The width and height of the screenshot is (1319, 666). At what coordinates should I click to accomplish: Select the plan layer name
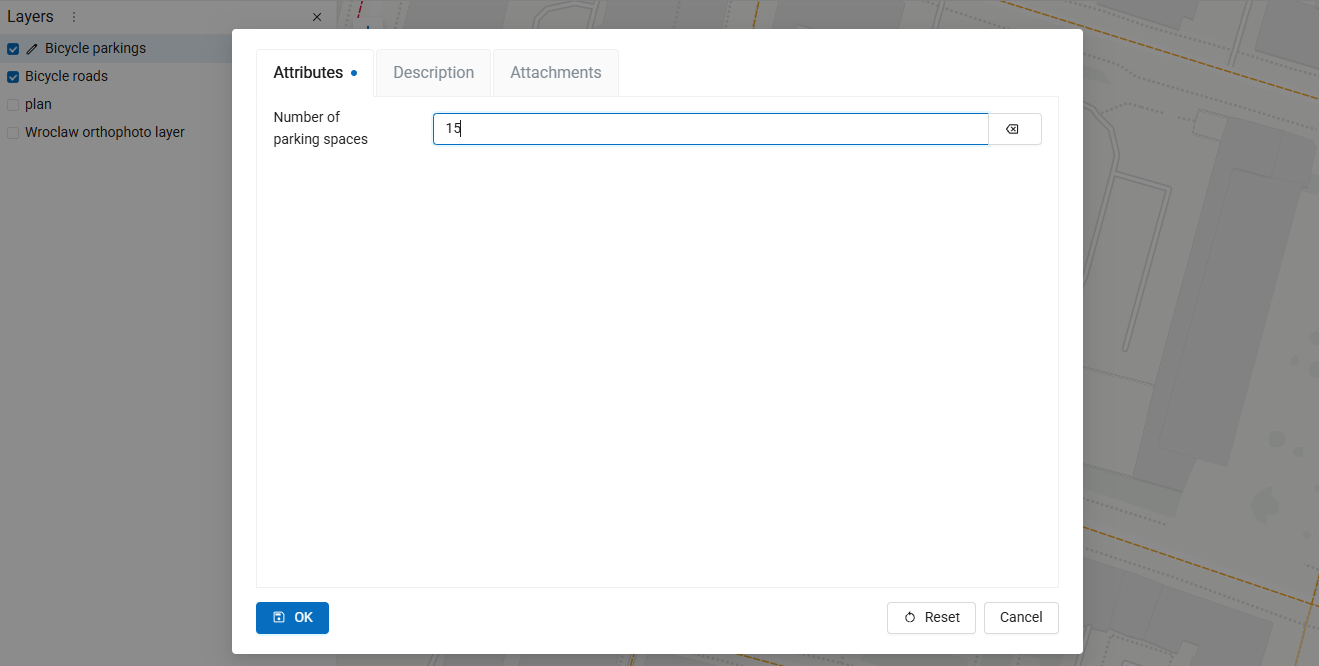(38, 105)
